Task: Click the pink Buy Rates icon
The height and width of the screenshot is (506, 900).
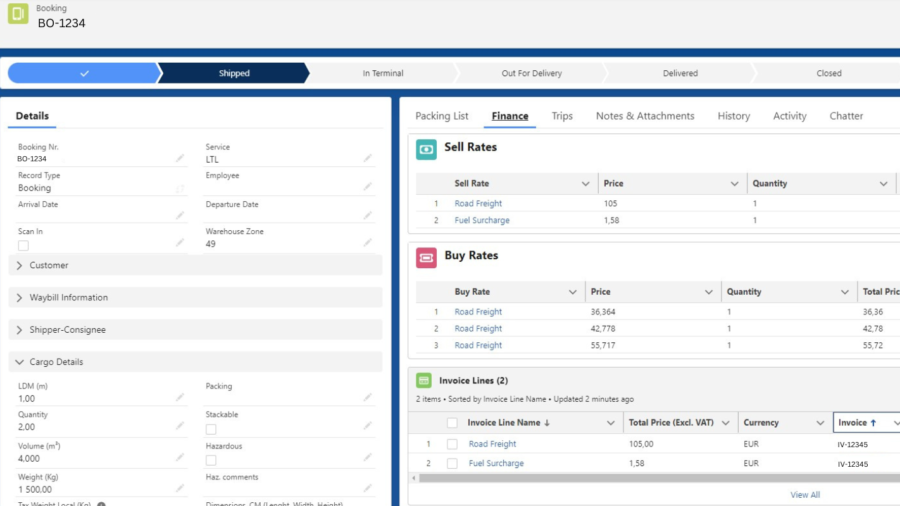Action: (426, 257)
